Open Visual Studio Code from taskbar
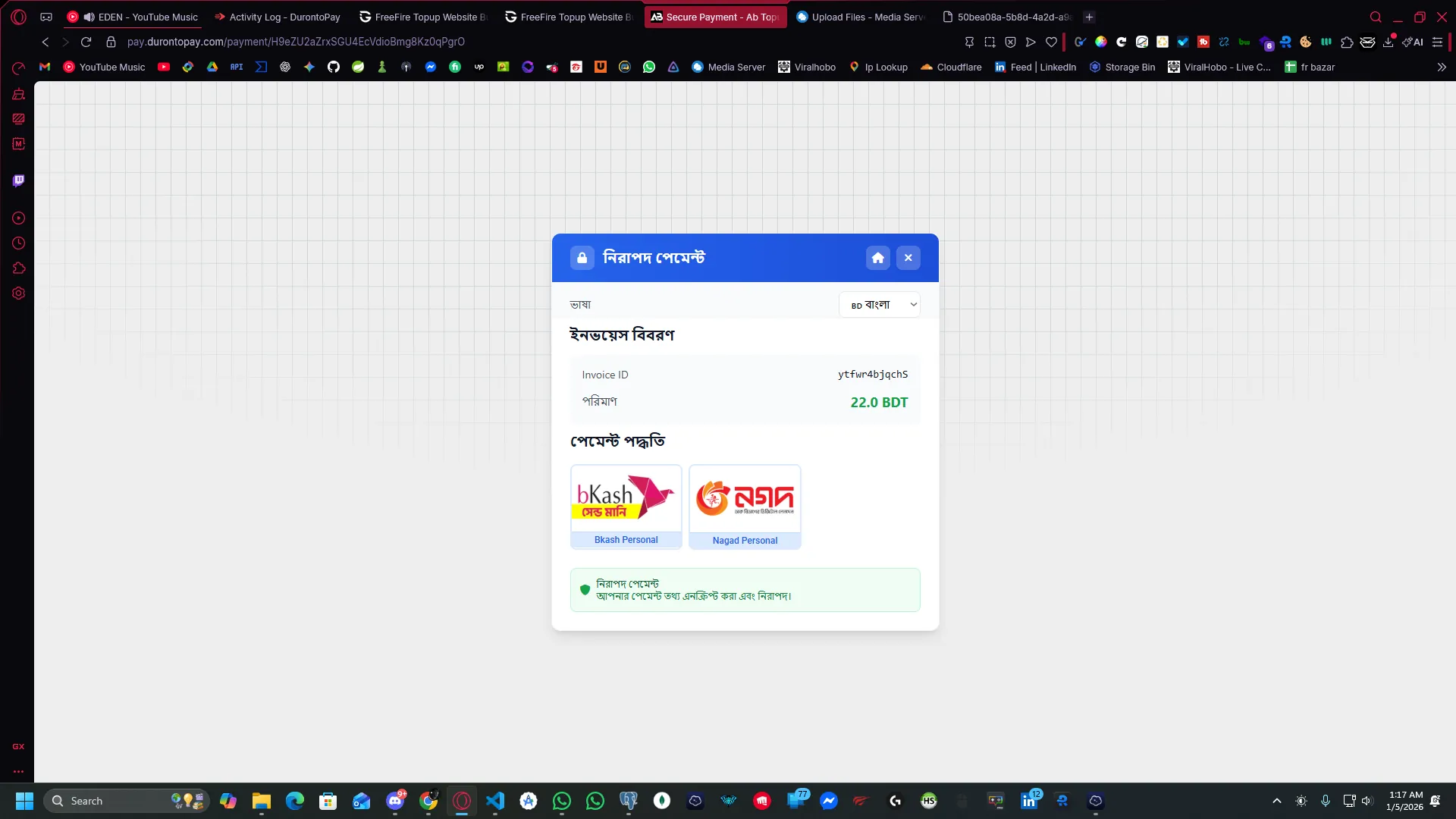Screen dimensions: 1456x819 [495, 801]
